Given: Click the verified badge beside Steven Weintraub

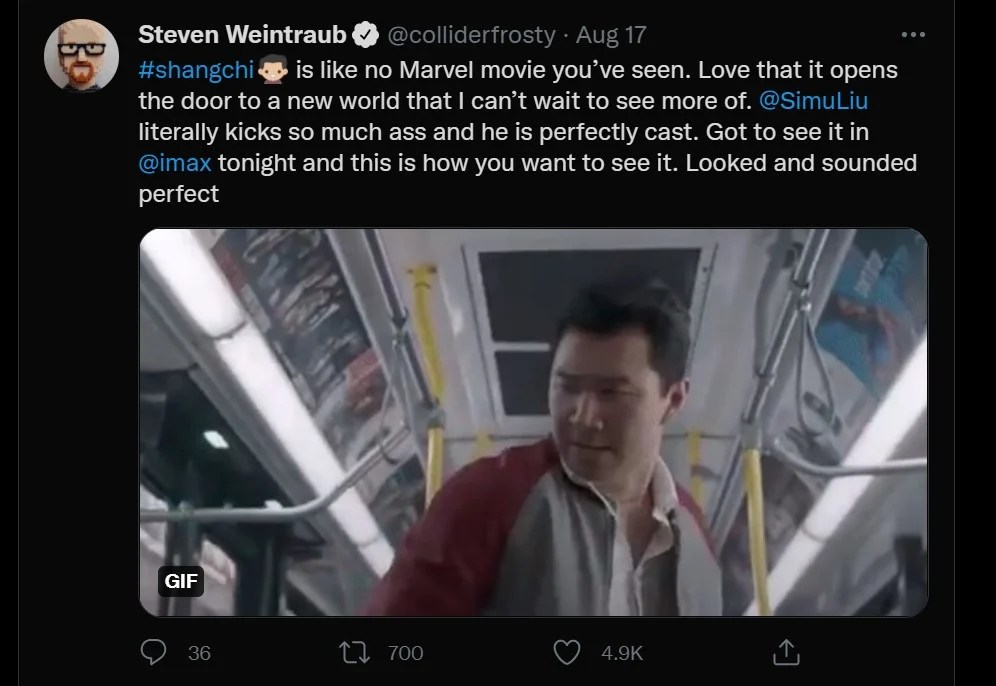Looking at the screenshot, I should [x=366, y=35].
